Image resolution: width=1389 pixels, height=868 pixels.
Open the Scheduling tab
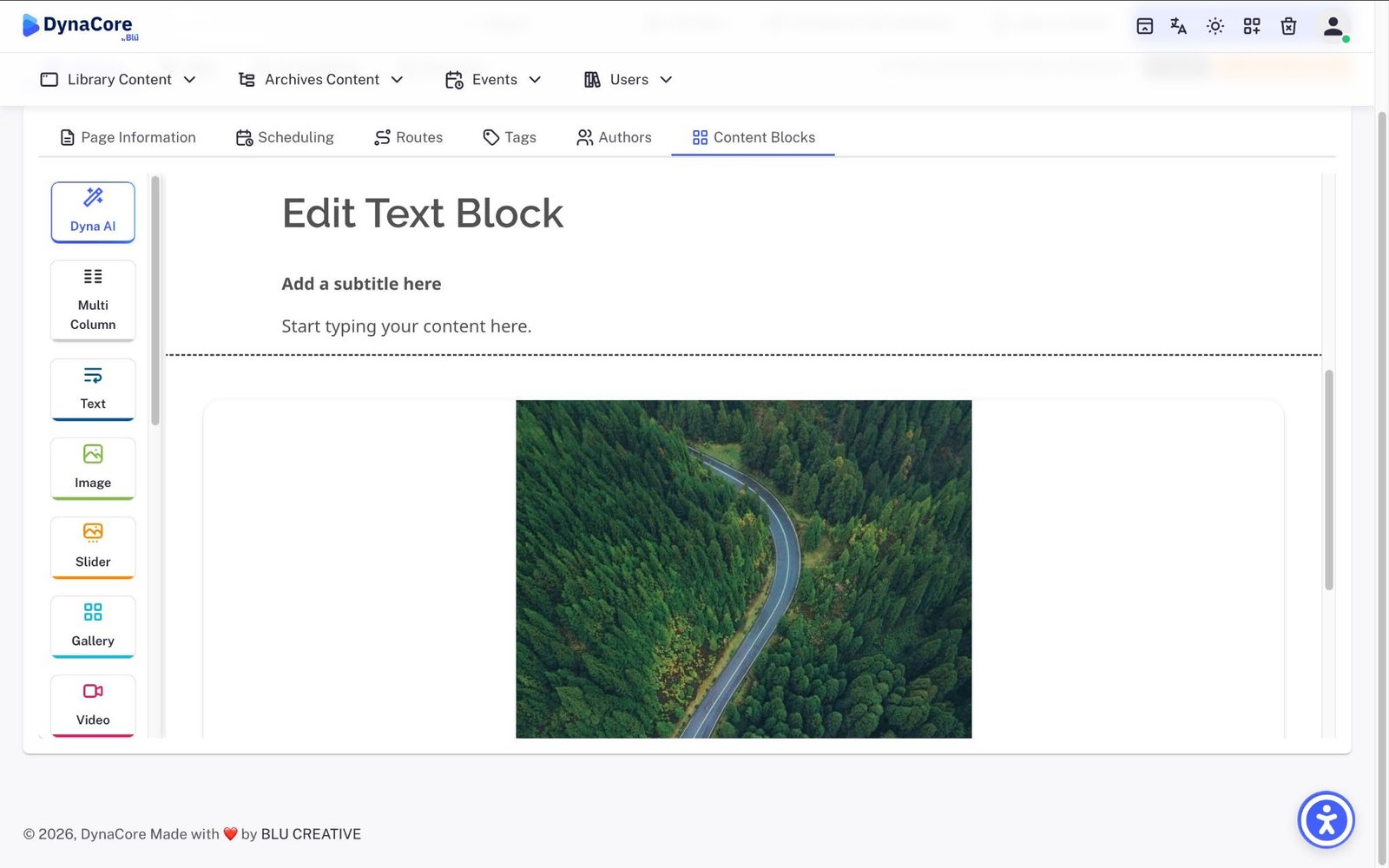(x=285, y=137)
